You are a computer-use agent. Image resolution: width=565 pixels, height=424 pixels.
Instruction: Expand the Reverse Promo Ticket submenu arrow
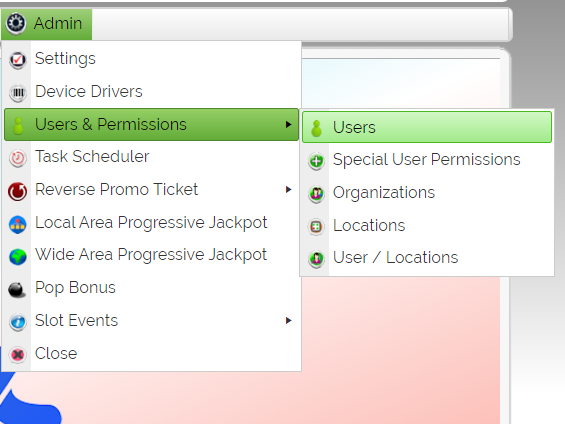coord(288,189)
